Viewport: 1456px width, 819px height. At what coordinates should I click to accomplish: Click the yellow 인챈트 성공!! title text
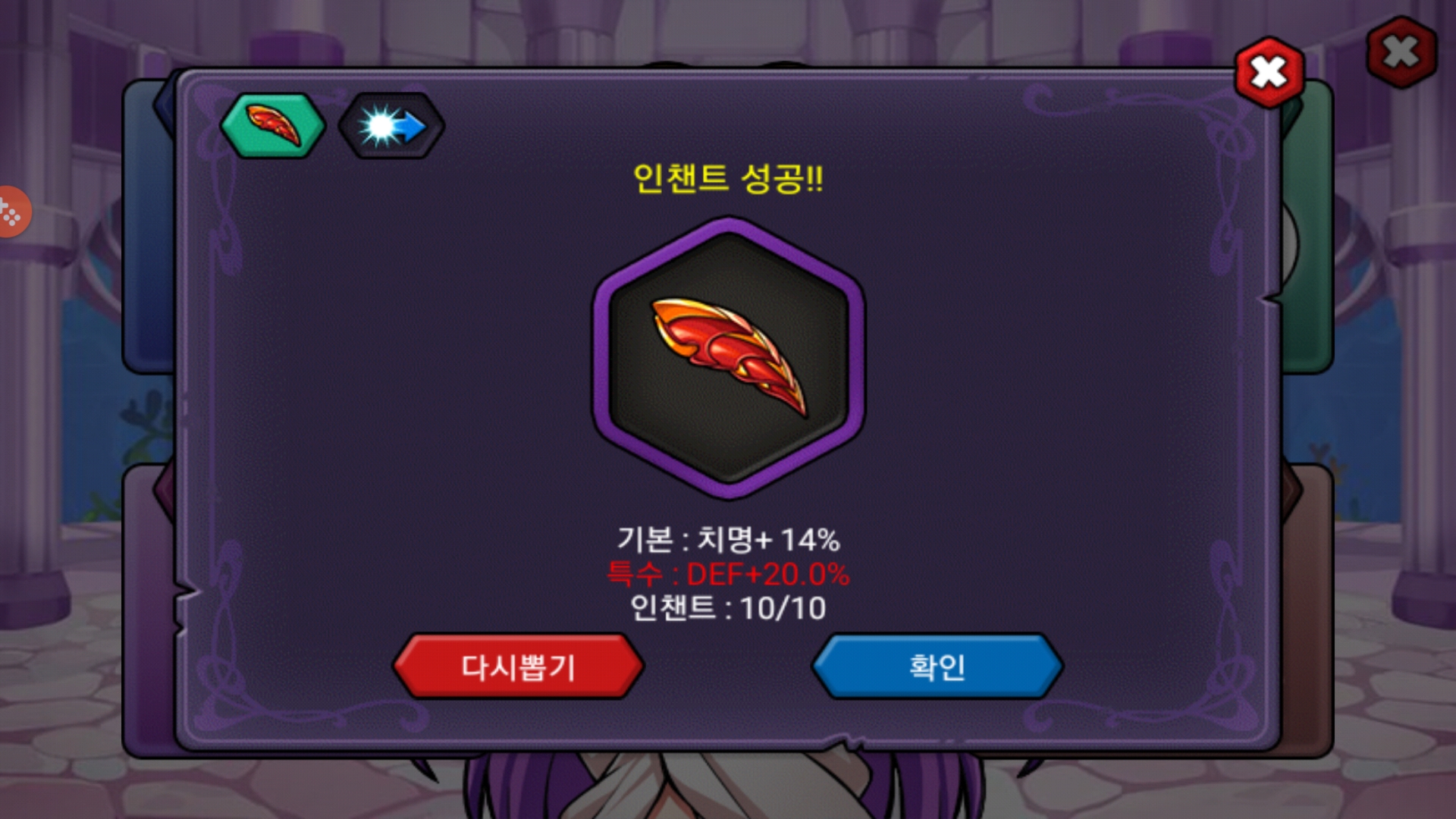pos(728,179)
